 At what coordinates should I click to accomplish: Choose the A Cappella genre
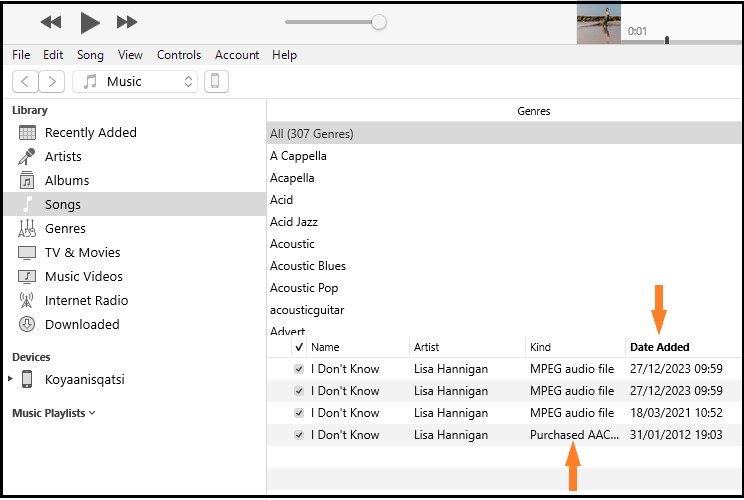tap(298, 156)
